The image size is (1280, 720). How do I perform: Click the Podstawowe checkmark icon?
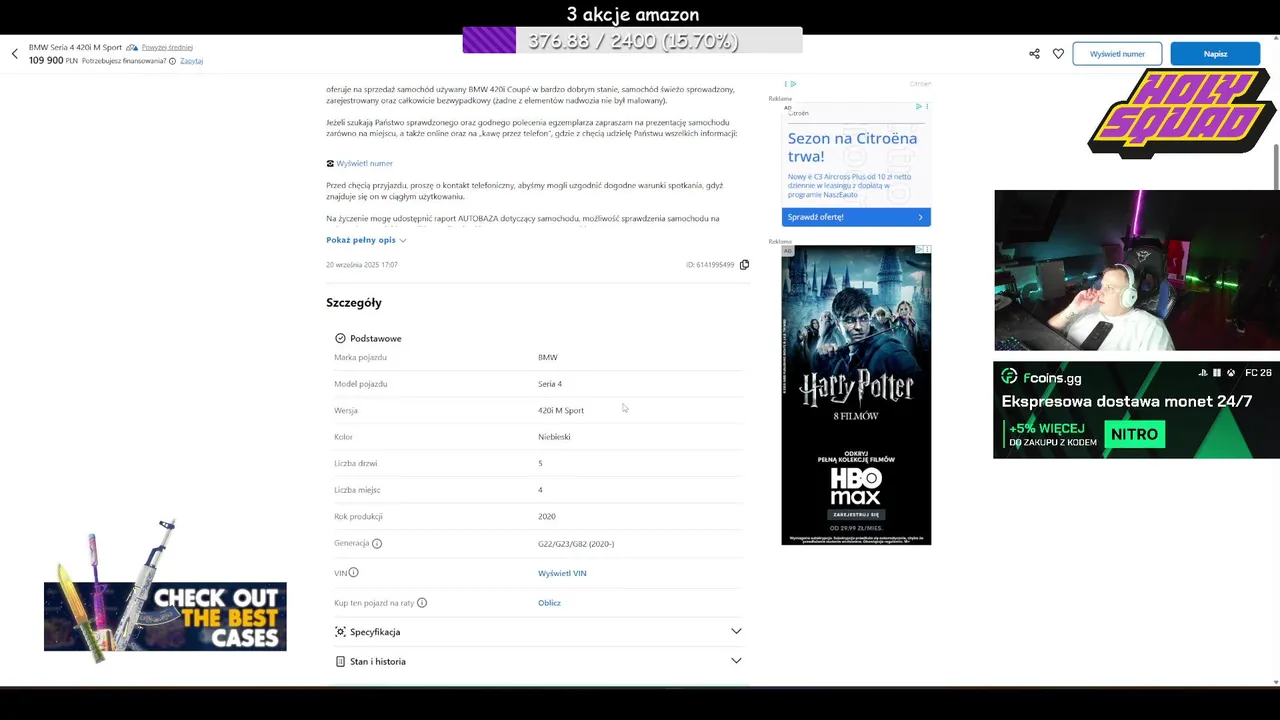pyautogui.click(x=340, y=338)
